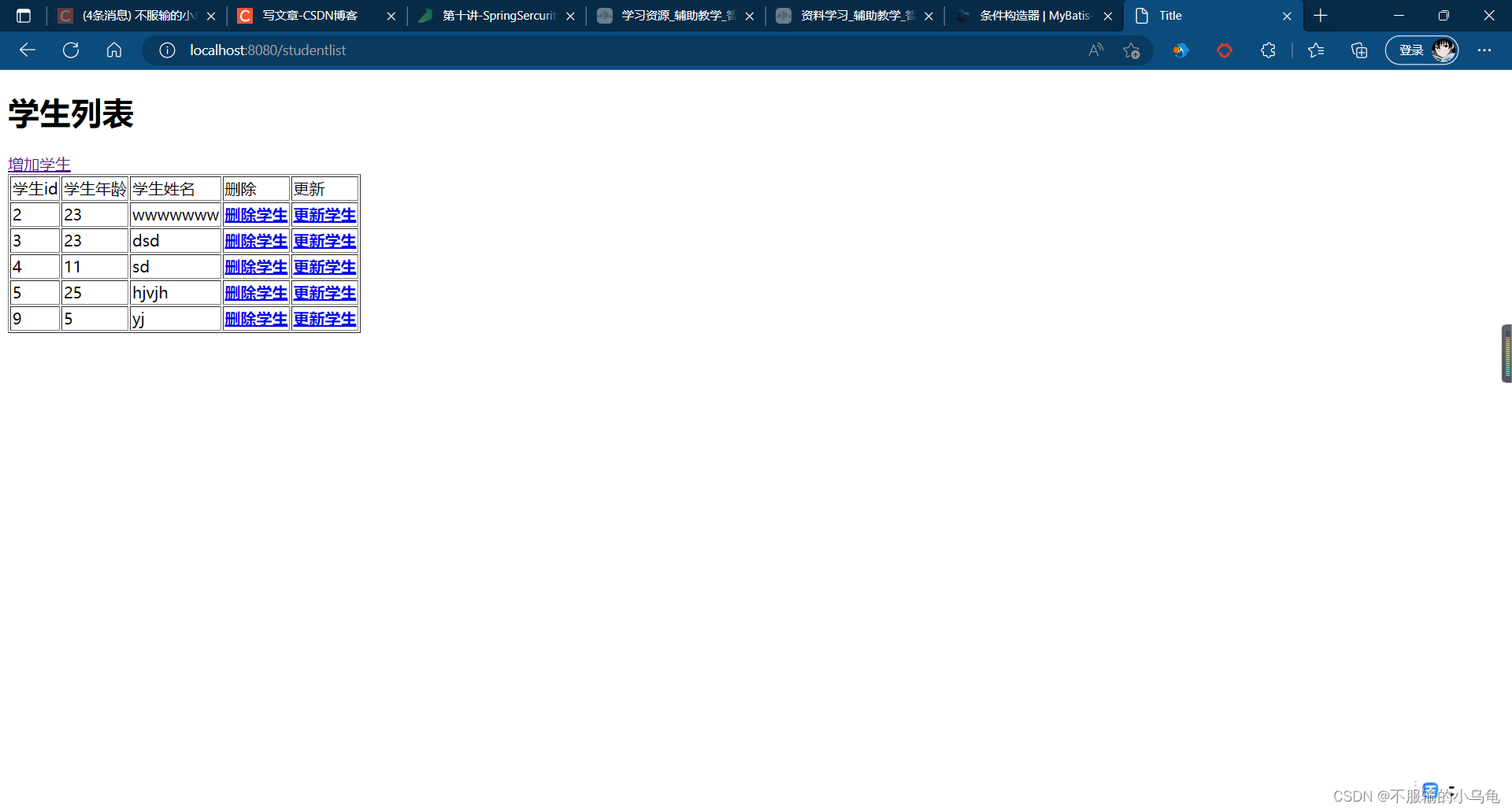Screen dimensions: 1512x811
Task: Close the 第十讲-SpringSercurit tab
Action: (x=570, y=16)
